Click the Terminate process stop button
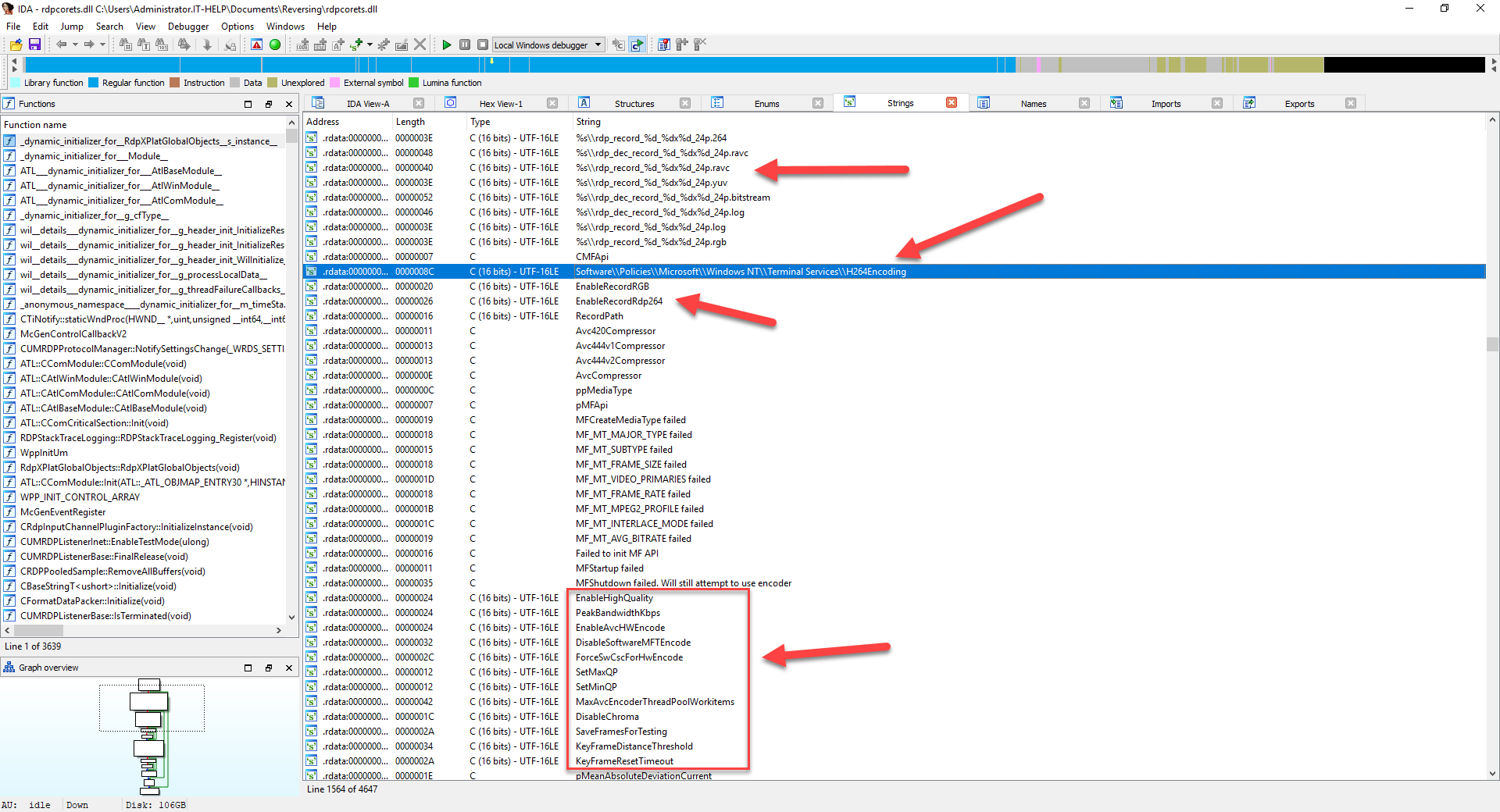Image resolution: width=1500 pixels, height=812 pixels. click(483, 45)
